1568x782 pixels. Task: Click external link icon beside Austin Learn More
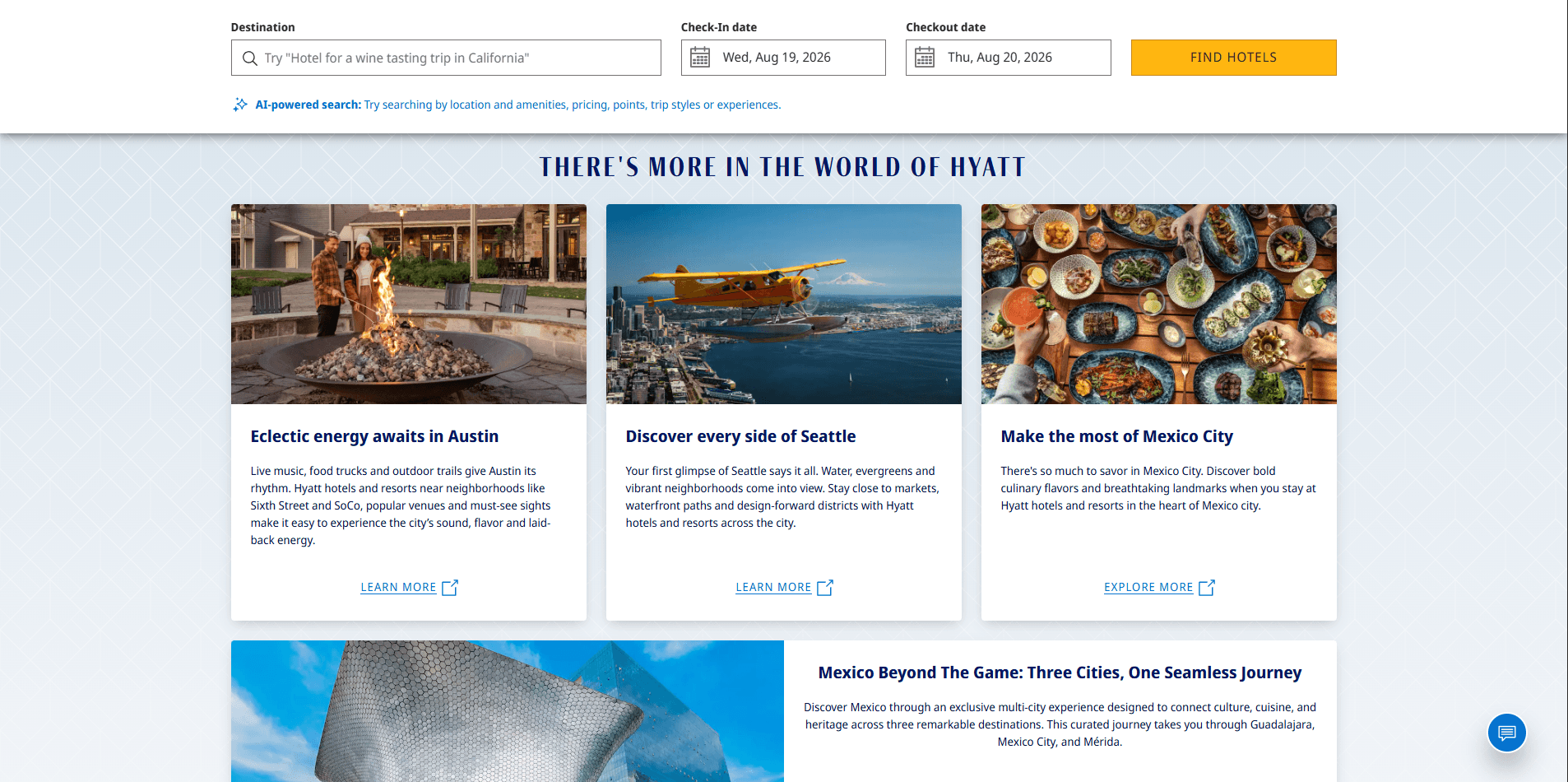[x=450, y=588]
